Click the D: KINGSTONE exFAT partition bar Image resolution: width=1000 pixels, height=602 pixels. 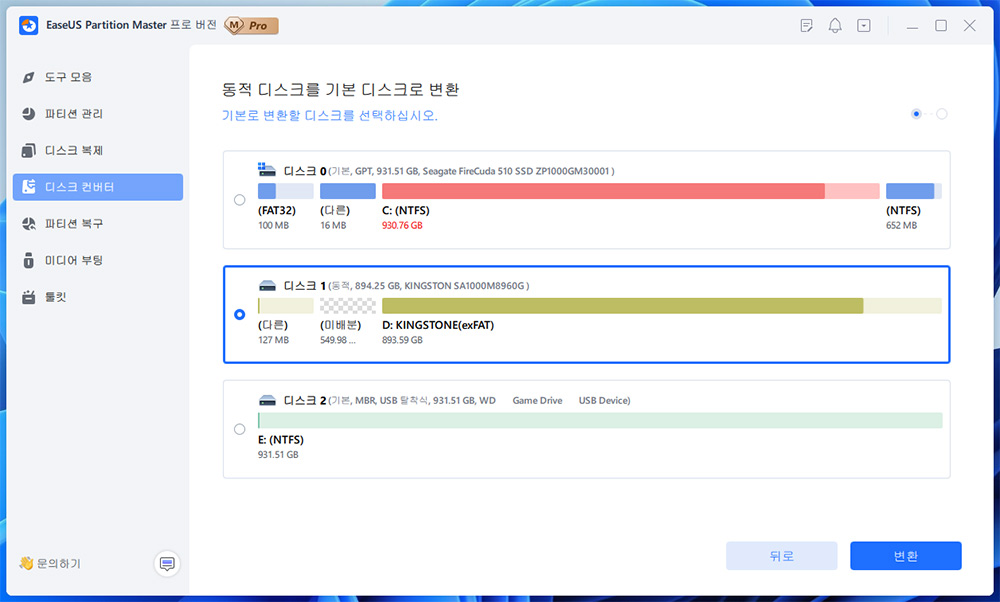point(662,305)
